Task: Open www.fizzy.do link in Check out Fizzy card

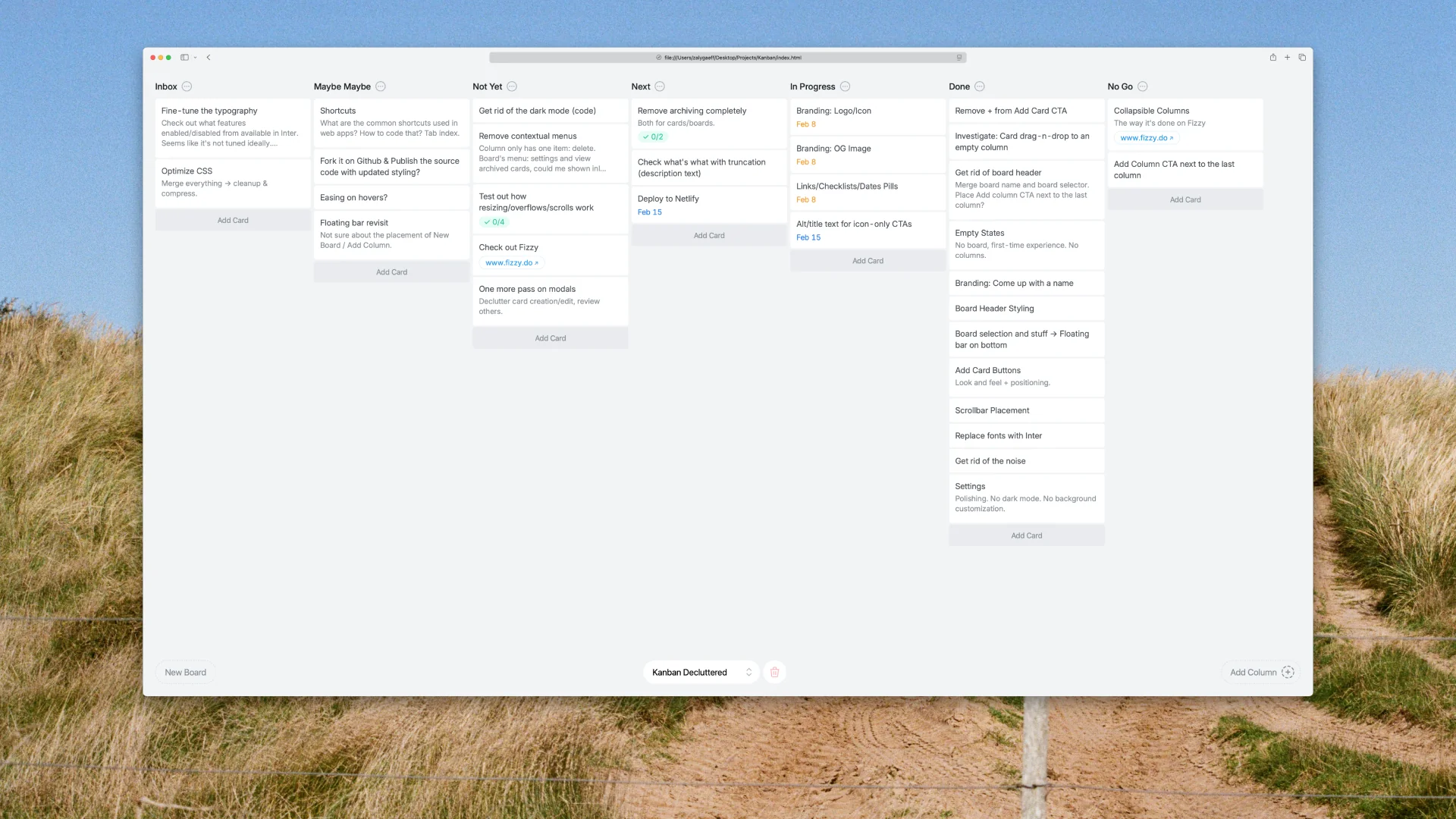Action: point(512,263)
